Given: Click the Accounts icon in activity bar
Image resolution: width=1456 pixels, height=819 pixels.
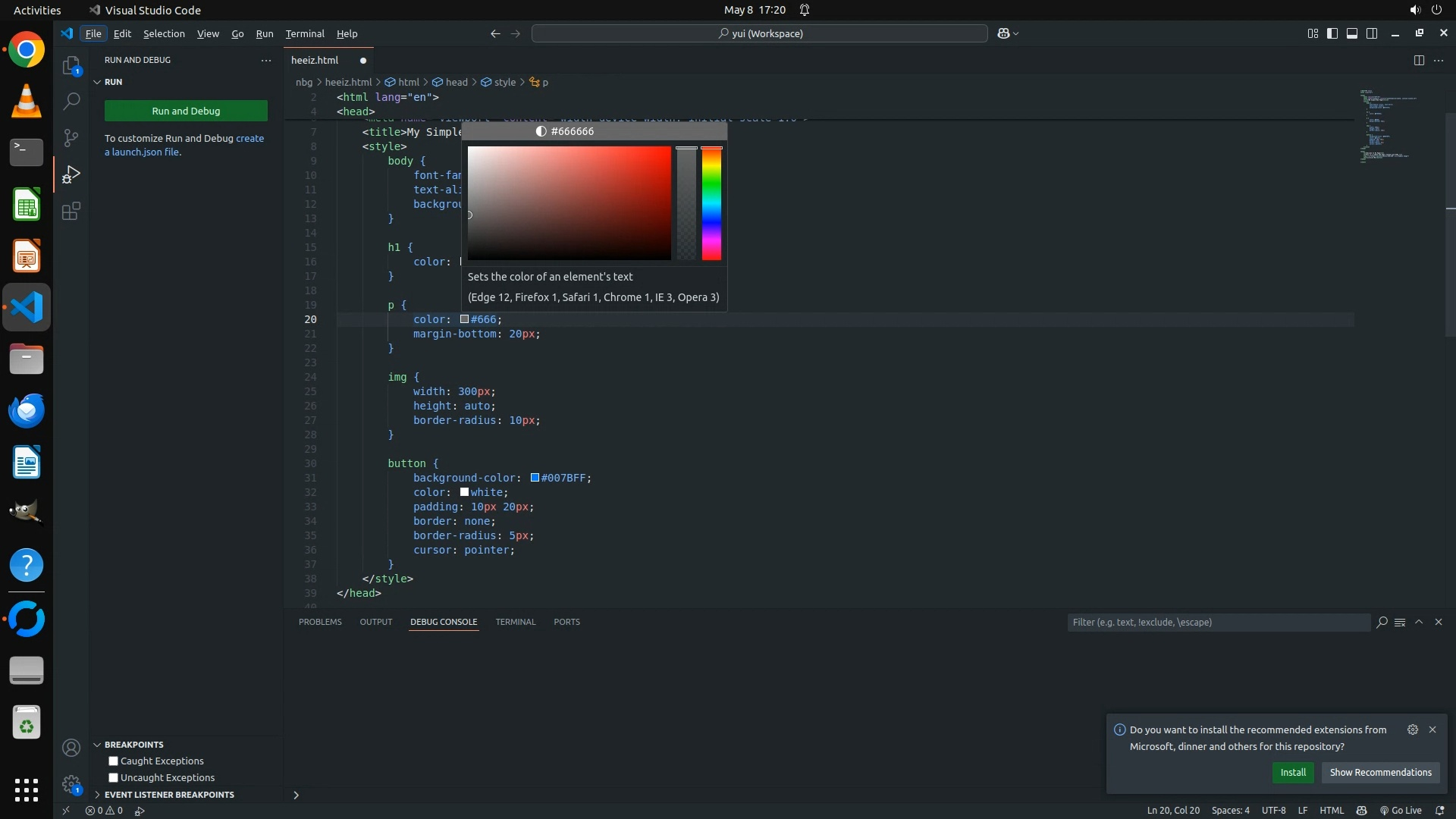Looking at the screenshot, I should click(71, 748).
